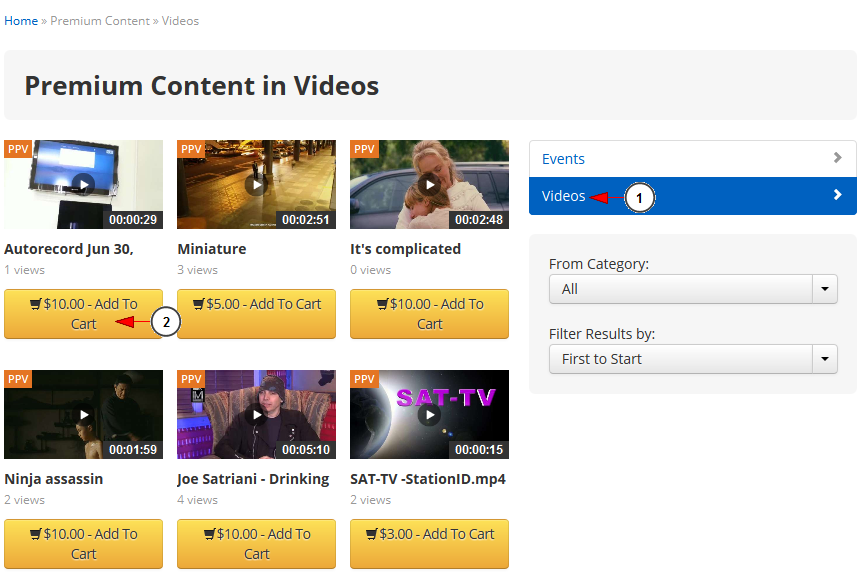865x587 pixels.
Task: Click the 00:05:10 duration label
Action: (306, 450)
